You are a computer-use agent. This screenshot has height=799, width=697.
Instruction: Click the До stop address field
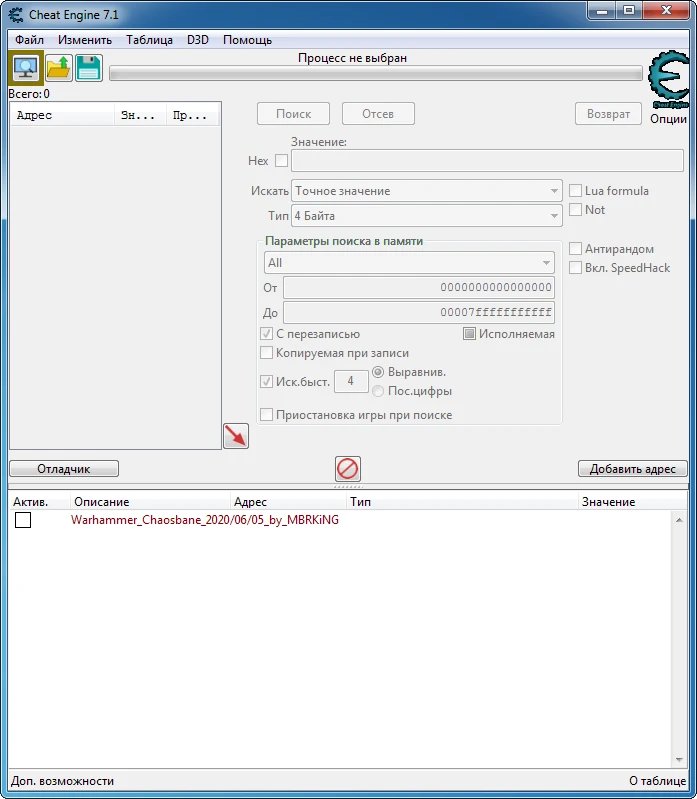click(419, 312)
